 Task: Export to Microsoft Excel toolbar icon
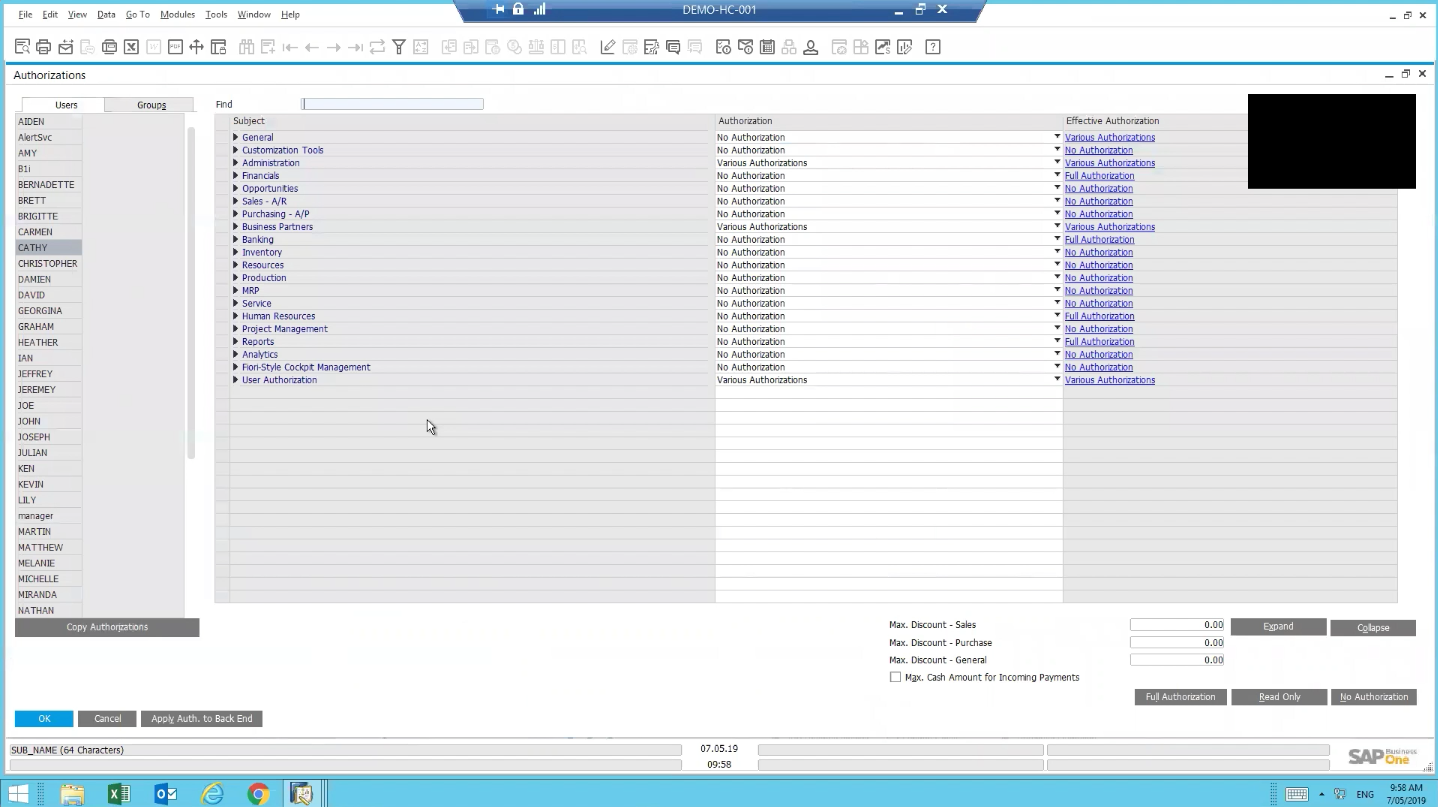[131, 47]
